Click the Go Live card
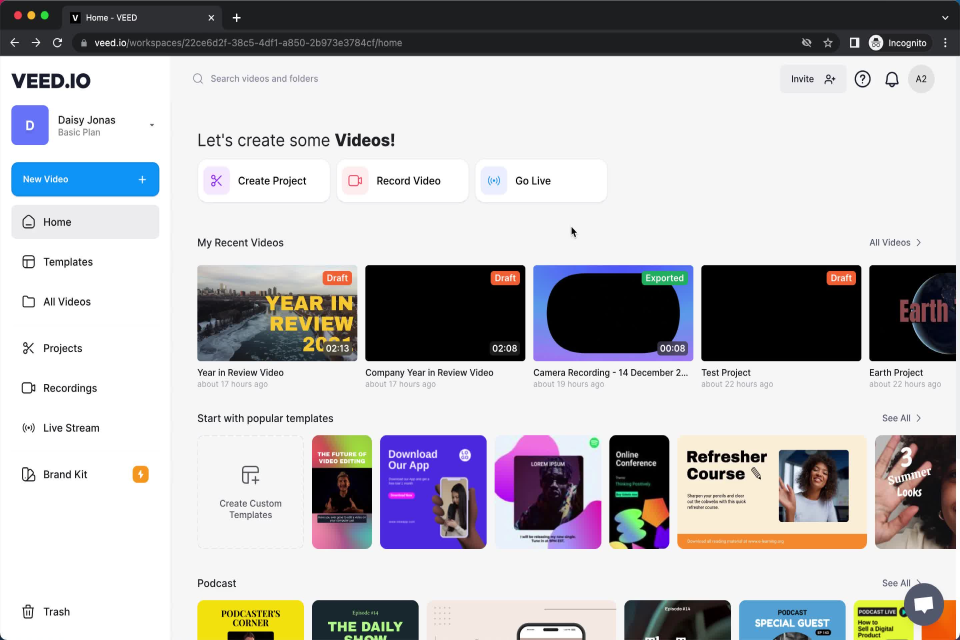Screen dimensions: 960x640 coord(541,181)
